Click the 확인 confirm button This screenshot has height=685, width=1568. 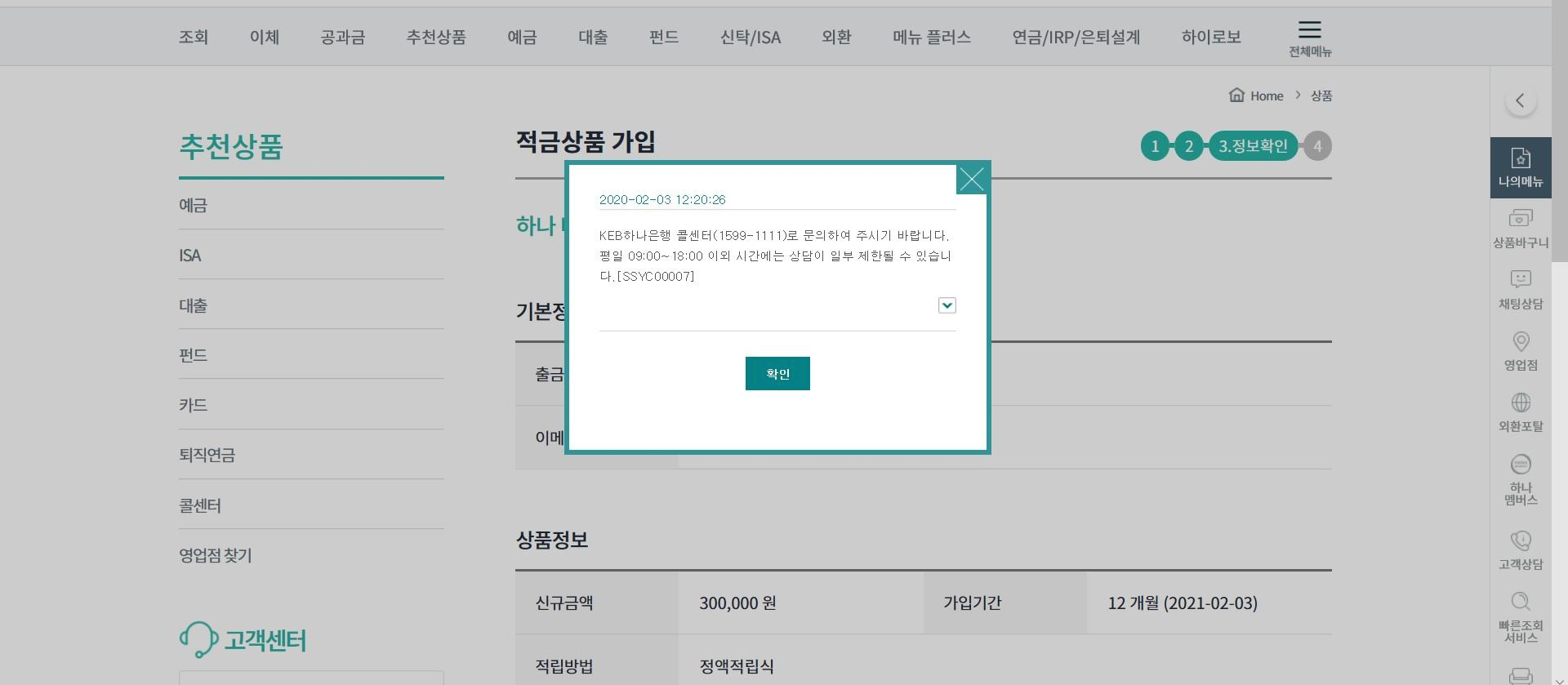pyautogui.click(x=777, y=373)
